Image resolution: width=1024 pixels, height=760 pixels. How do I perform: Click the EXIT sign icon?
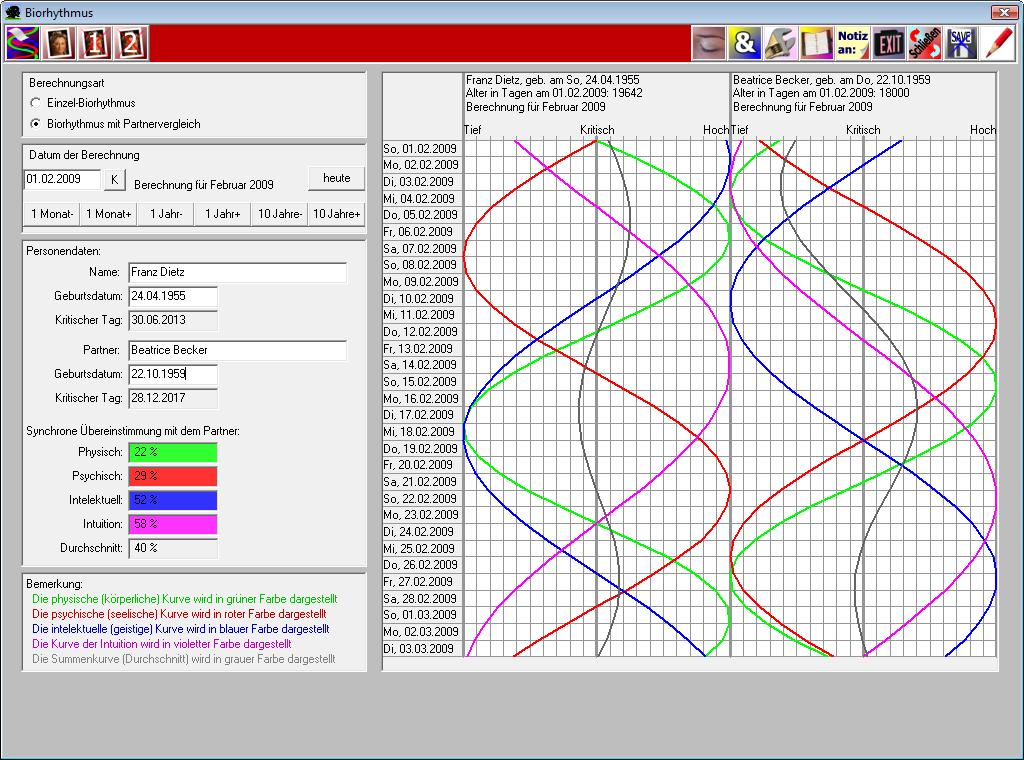click(889, 43)
